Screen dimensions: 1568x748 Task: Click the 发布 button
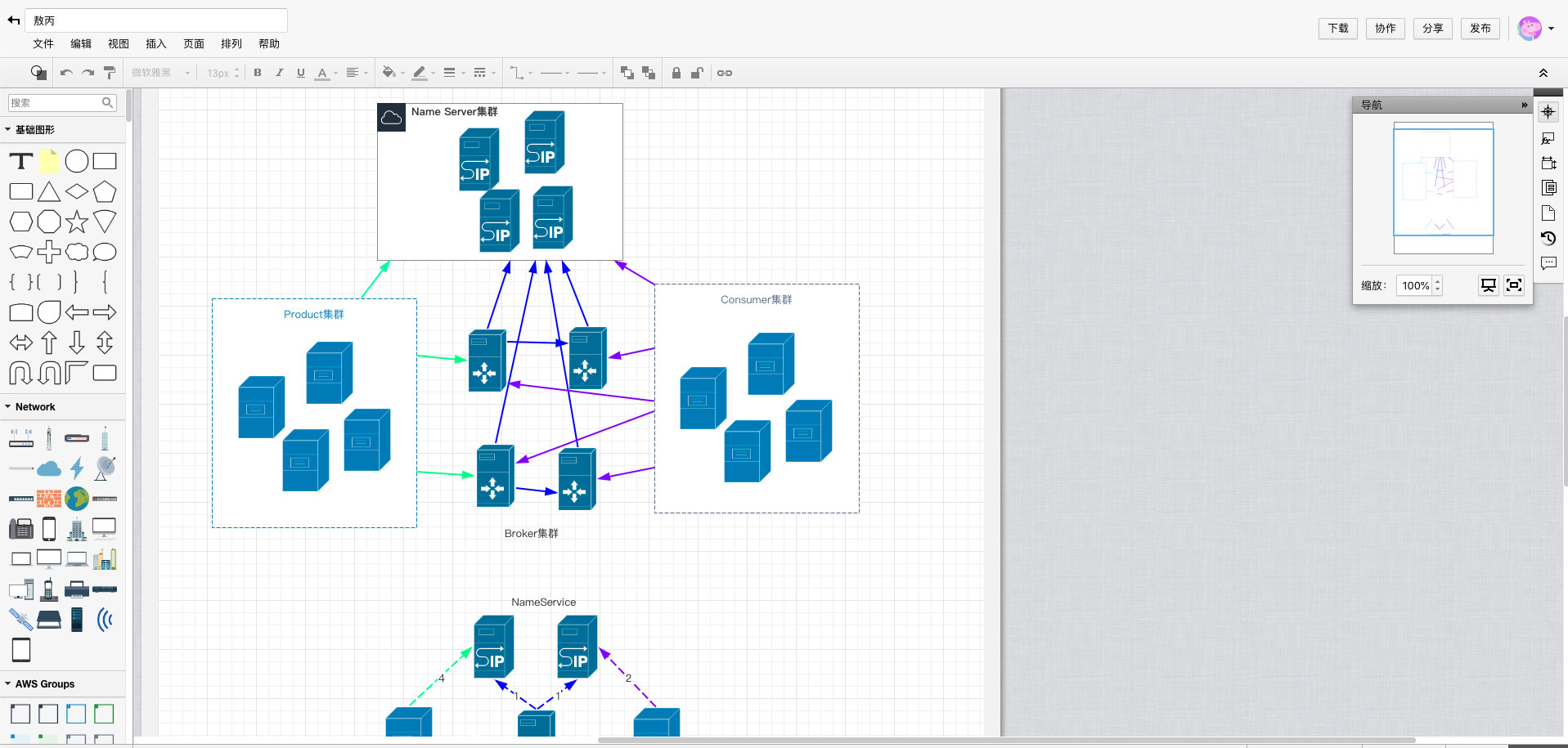pos(1480,29)
